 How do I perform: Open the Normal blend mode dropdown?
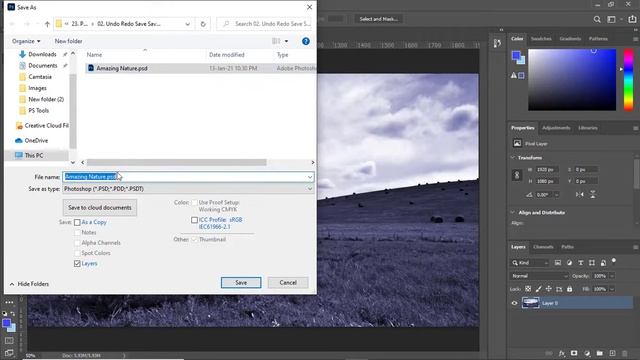point(539,276)
